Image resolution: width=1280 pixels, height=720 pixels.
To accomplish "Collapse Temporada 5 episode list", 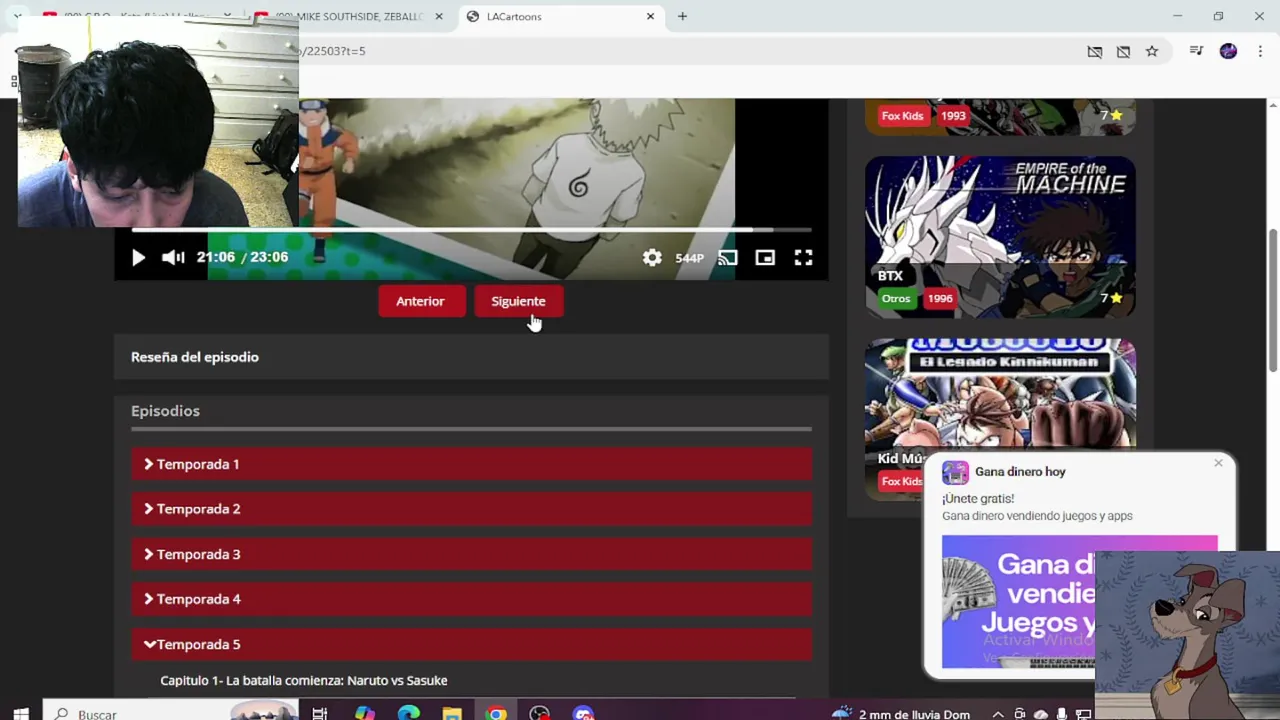I will (471, 644).
